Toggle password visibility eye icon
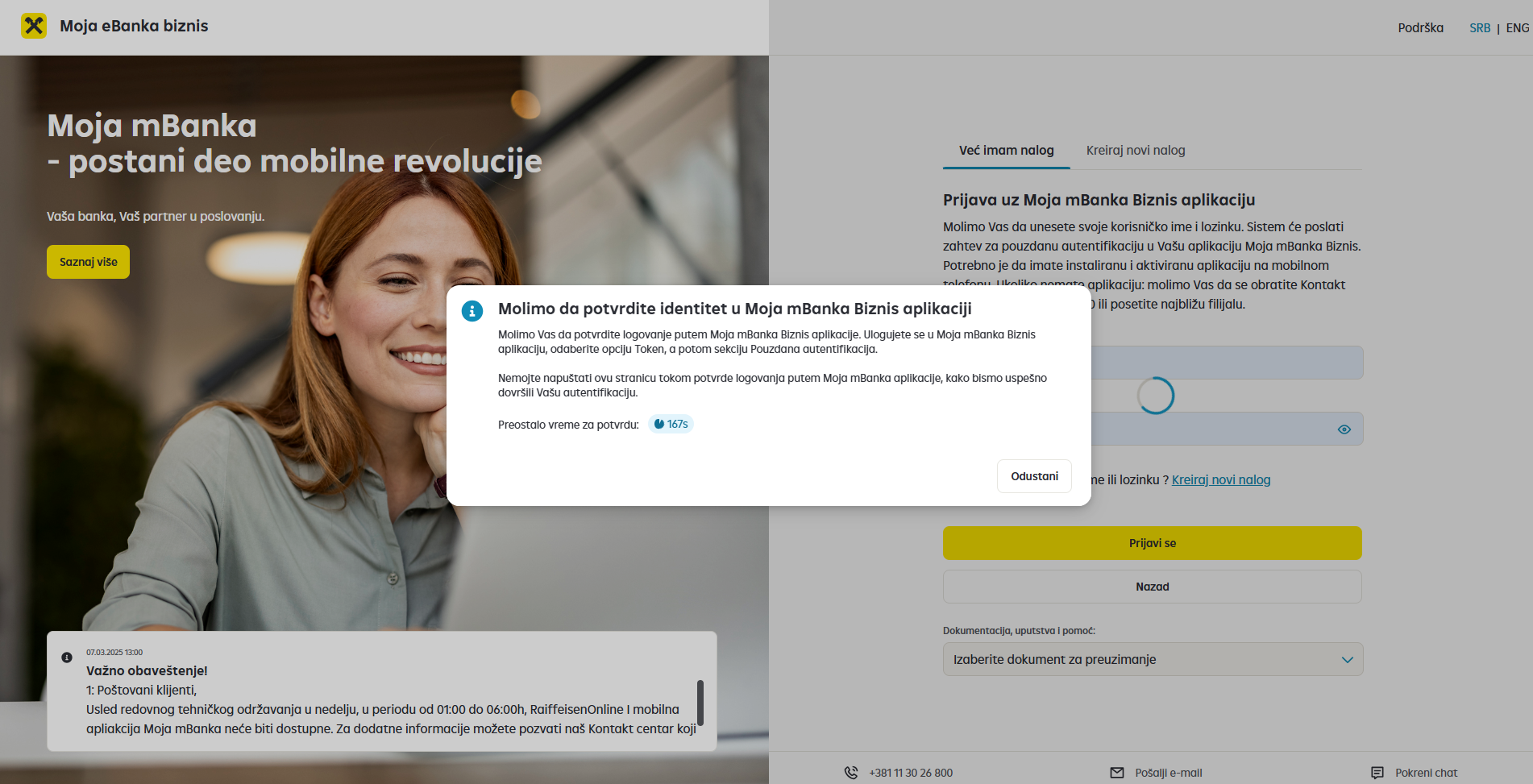This screenshot has width=1533, height=784. pyautogui.click(x=1344, y=429)
